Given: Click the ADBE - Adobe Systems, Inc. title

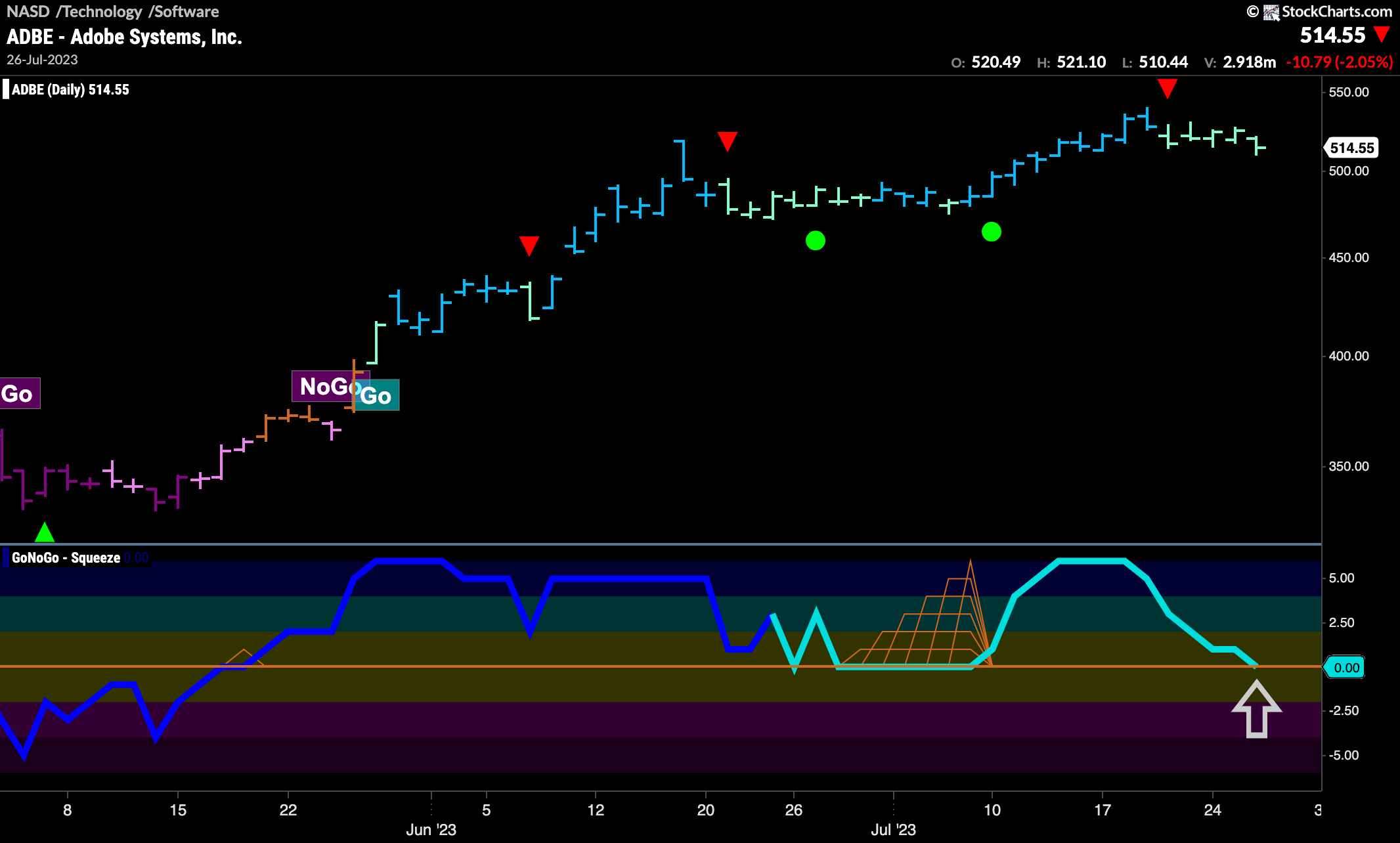Looking at the screenshot, I should click(124, 37).
